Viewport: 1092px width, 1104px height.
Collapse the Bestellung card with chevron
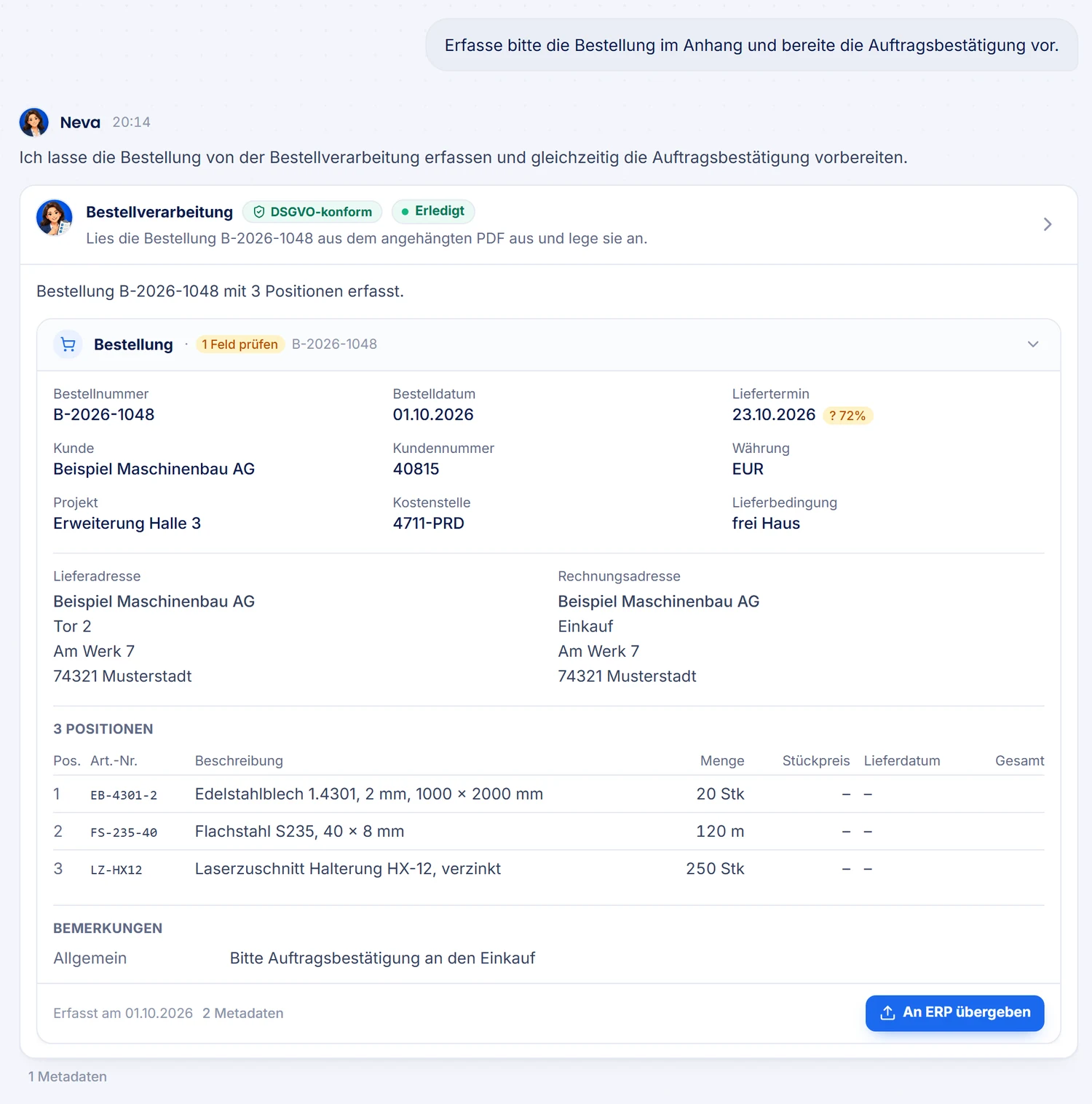click(1033, 344)
